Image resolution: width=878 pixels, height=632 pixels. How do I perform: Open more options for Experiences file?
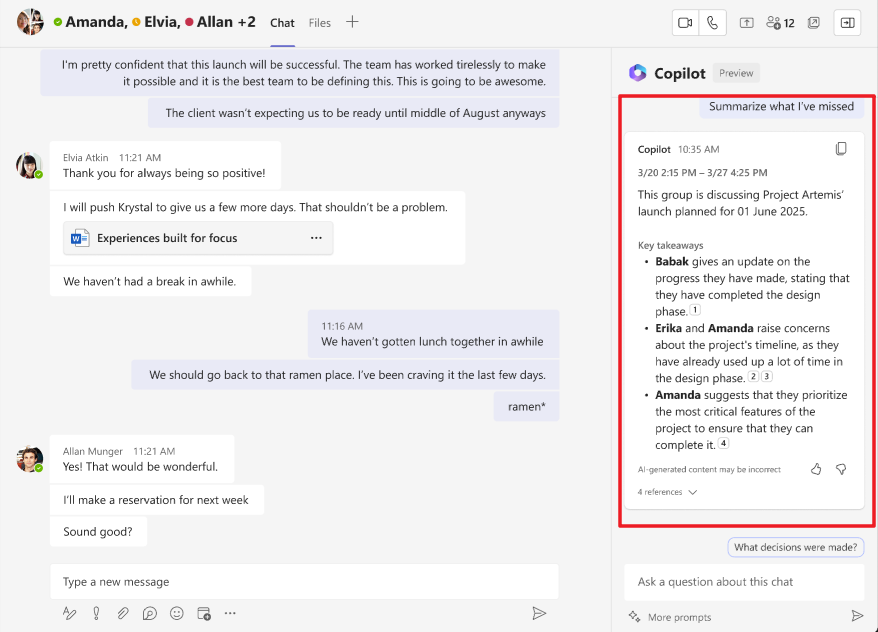point(316,238)
